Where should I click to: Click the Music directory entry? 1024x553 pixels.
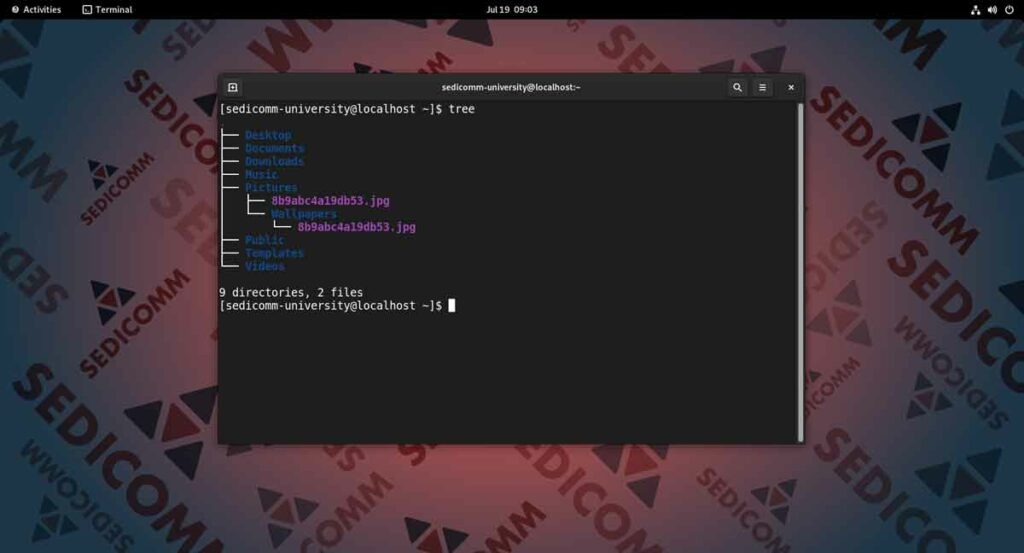(261, 174)
